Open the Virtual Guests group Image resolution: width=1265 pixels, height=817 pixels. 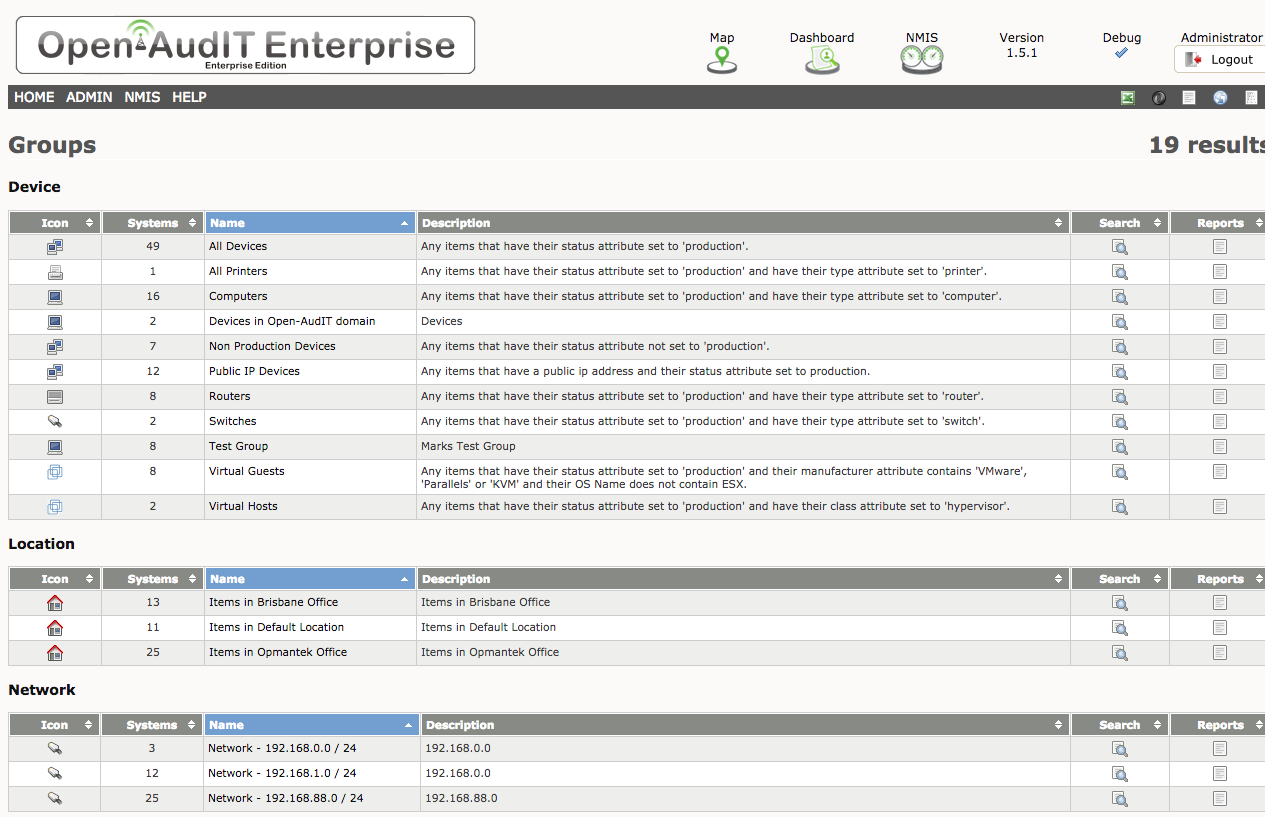coord(246,471)
